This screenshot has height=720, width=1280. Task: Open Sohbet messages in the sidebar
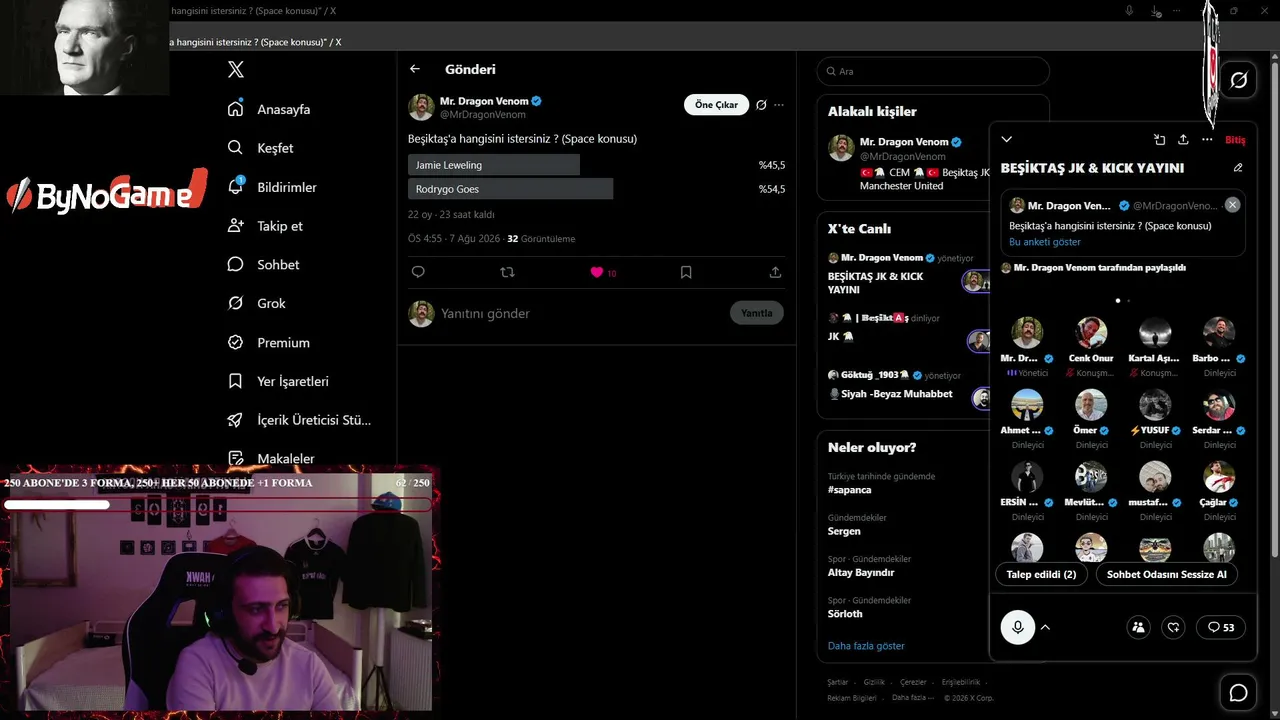(x=264, y=265)
